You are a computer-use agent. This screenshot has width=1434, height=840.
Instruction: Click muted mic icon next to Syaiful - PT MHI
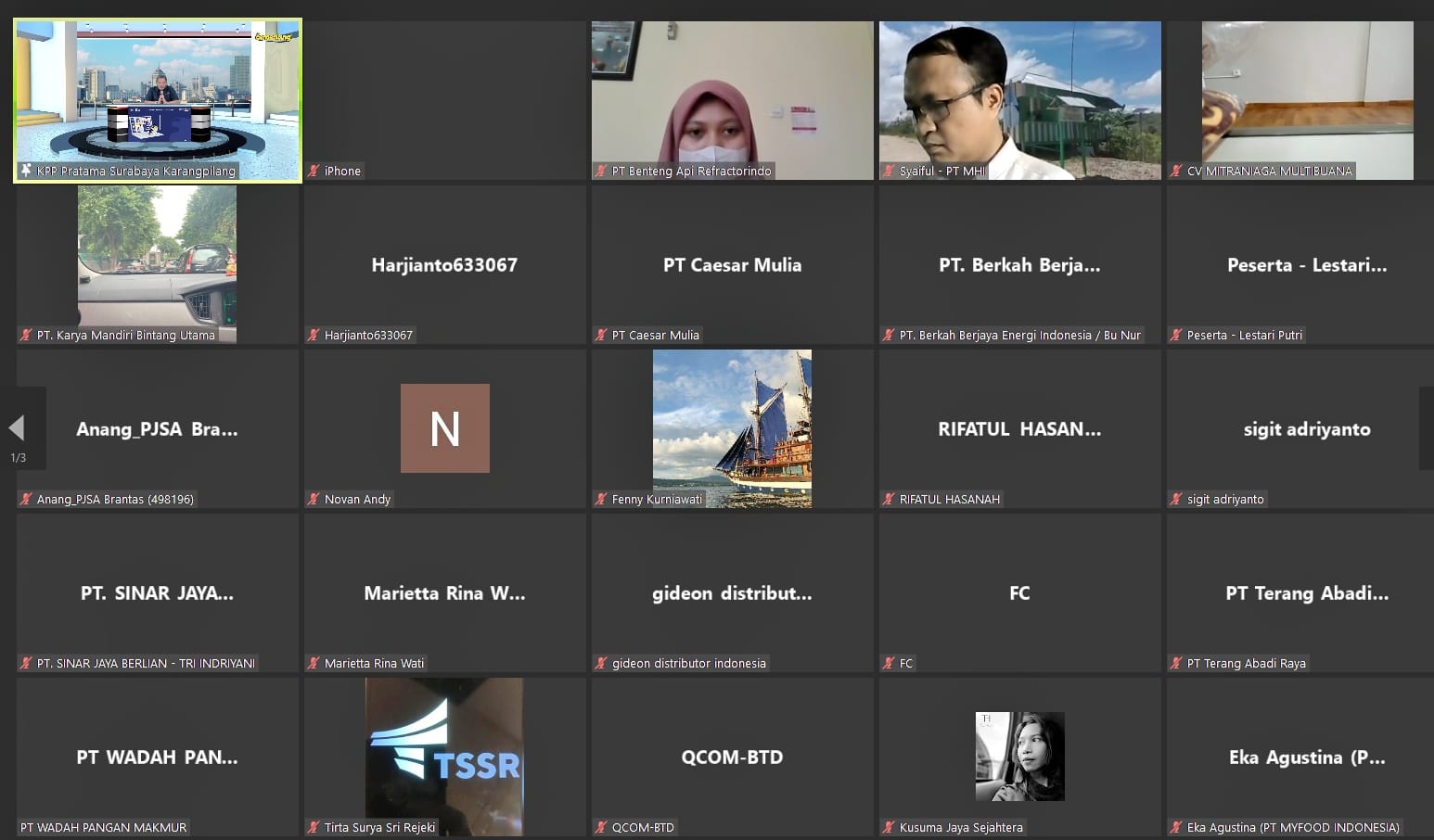(x=889, y=171)
